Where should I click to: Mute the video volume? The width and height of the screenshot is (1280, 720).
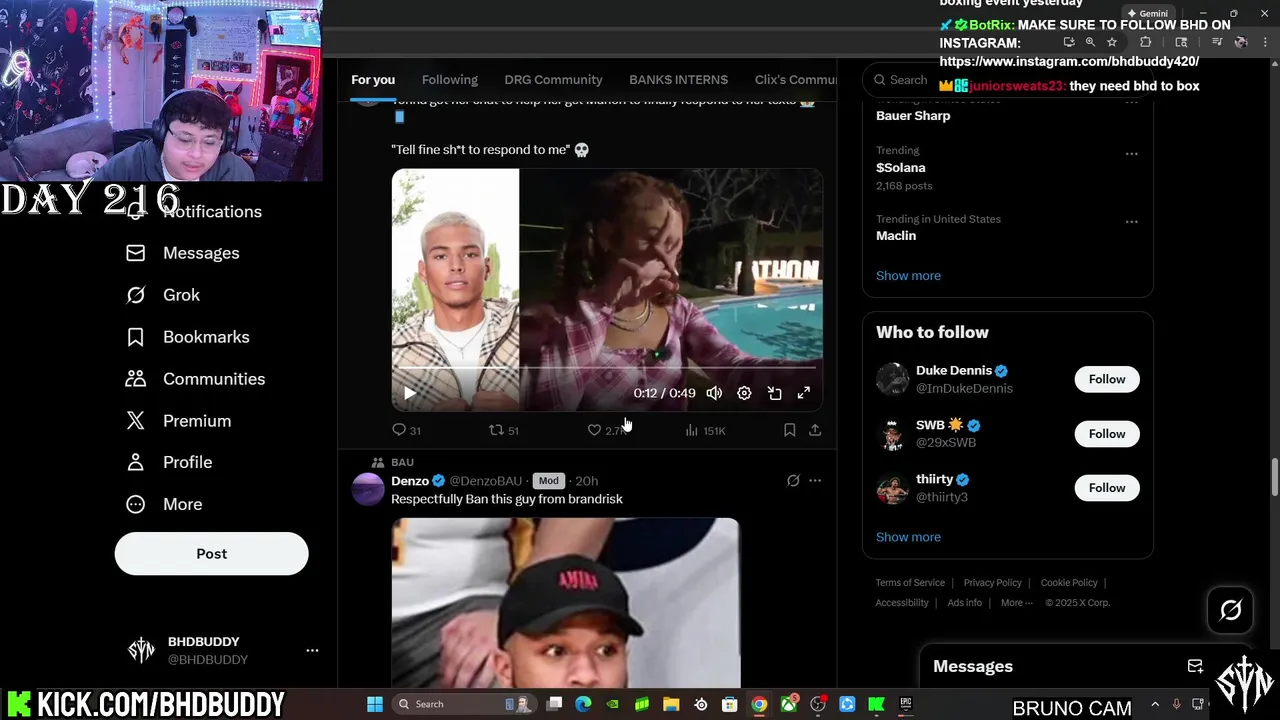(x=714, y=393)
